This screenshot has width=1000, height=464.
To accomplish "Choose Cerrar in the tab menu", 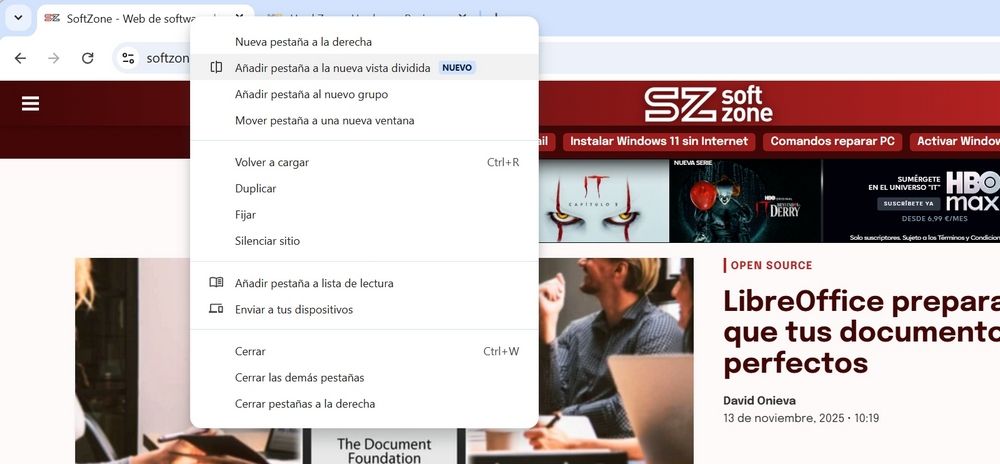I will [x=364, y=351].
